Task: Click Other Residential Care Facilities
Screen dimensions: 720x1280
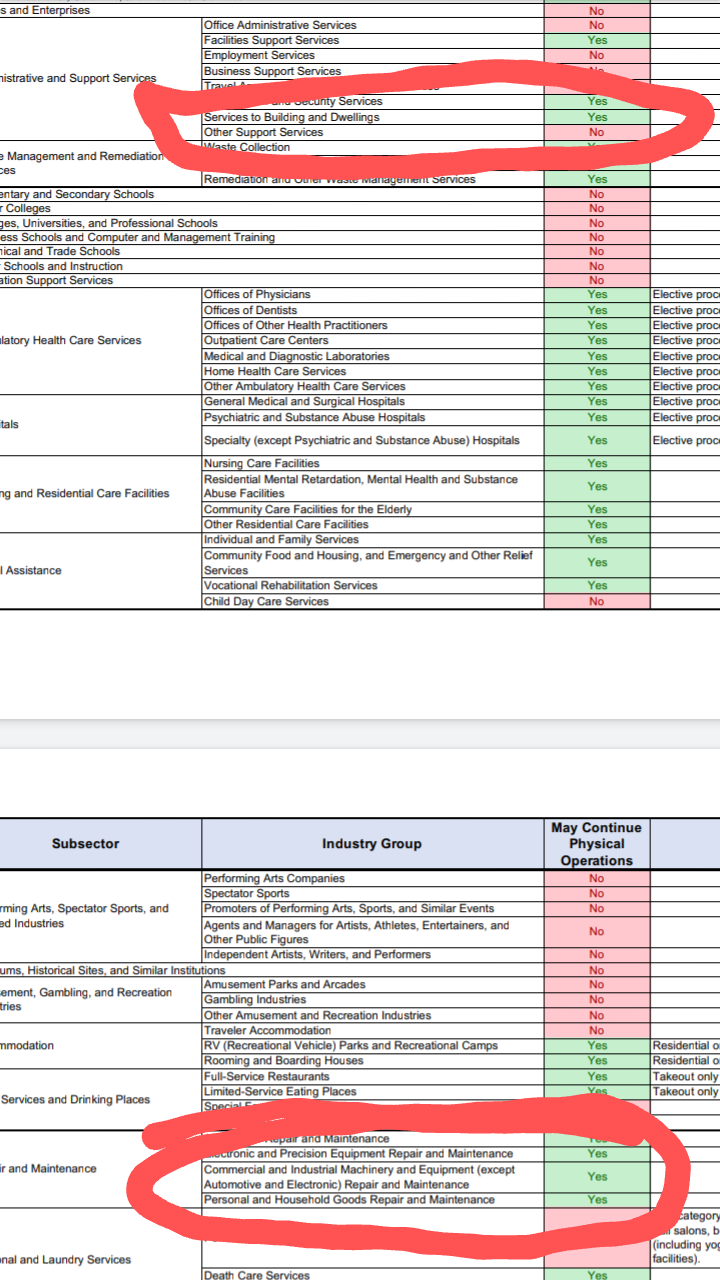Action: tap(373, 524)
